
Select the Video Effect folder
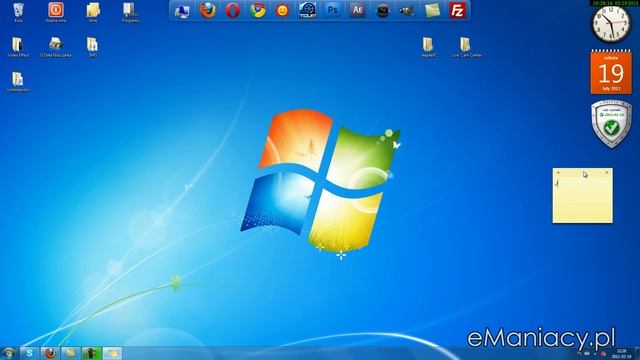coord(18,47)
